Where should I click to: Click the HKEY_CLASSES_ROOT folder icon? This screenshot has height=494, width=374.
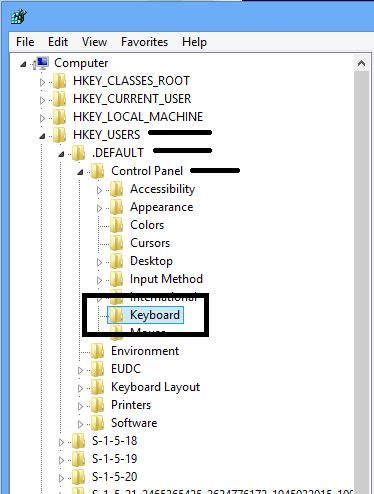click(59, 81)
